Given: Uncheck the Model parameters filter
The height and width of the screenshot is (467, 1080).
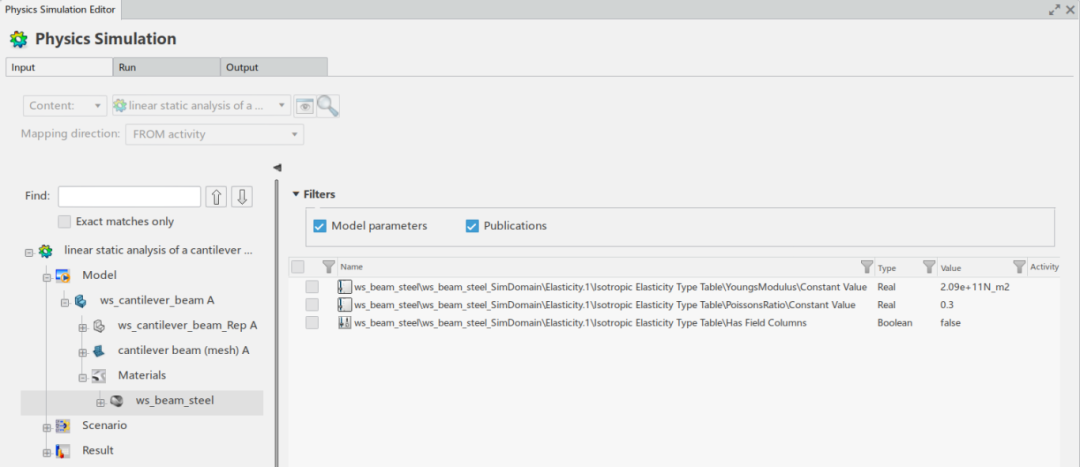Looking at the screenshot, I should point(320,226).
